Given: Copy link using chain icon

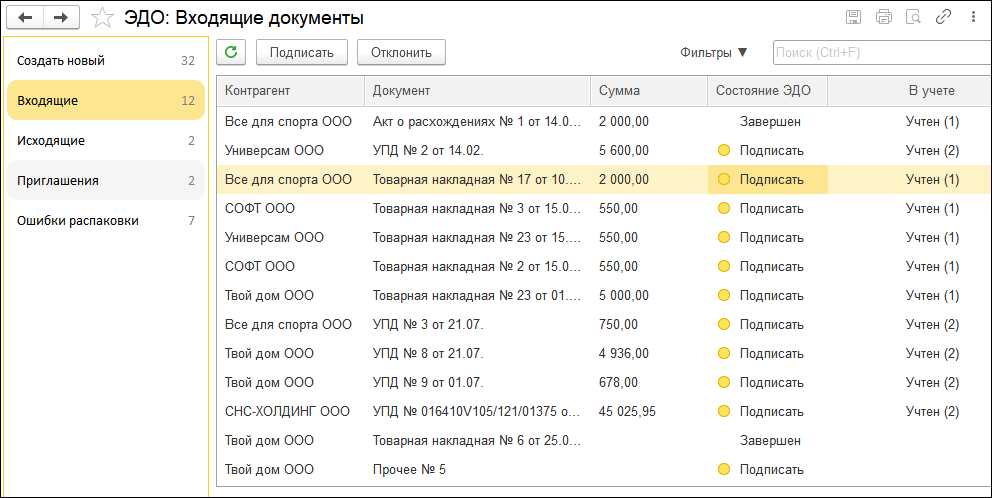Looking at the screenshot, I should coord(942,17).
